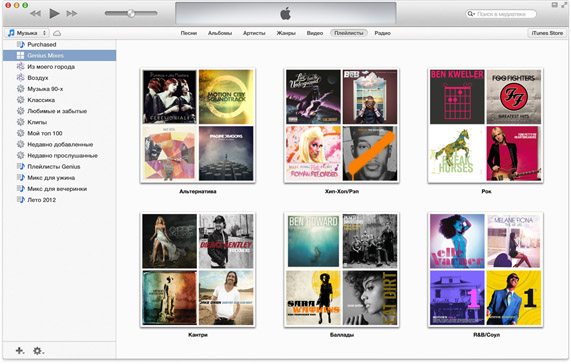Click the Мой топ 100 gear icon

20,133
